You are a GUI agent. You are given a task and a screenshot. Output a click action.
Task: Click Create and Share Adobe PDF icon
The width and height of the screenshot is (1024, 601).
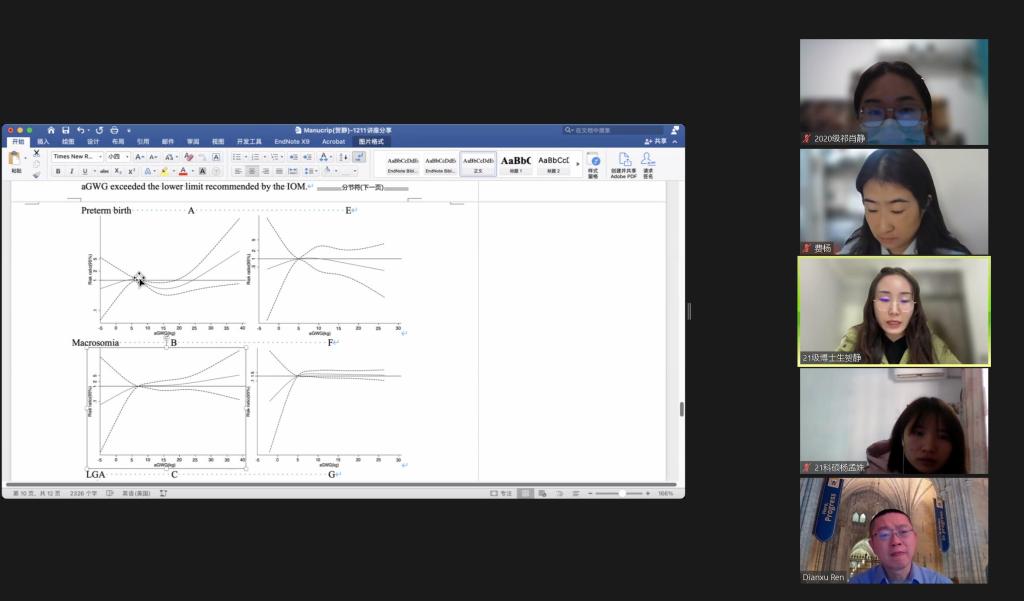[624, 160]
